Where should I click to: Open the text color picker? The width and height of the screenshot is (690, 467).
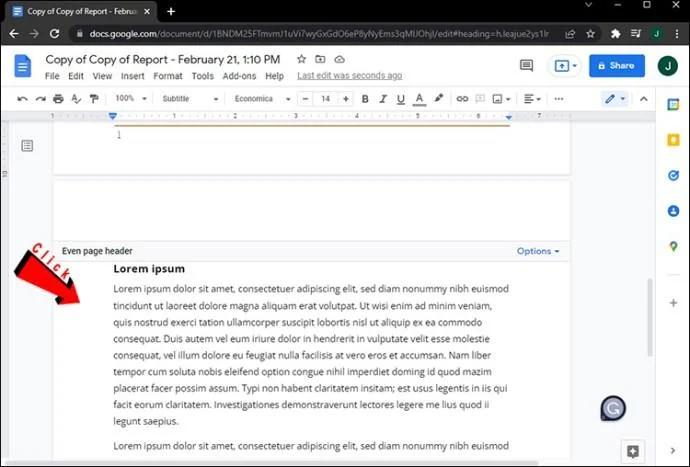(x=419, y=99)
